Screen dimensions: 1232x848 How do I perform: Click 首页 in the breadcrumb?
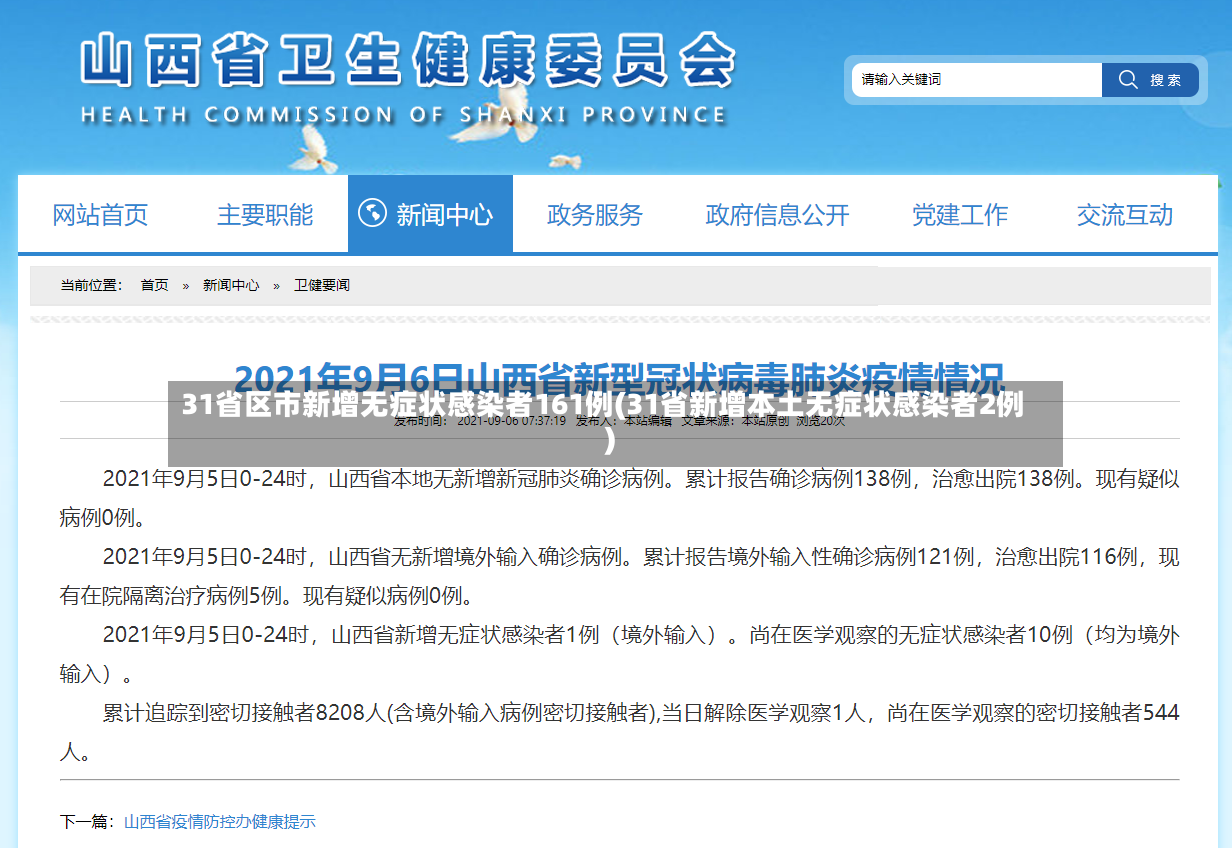[x=154, y=285]
